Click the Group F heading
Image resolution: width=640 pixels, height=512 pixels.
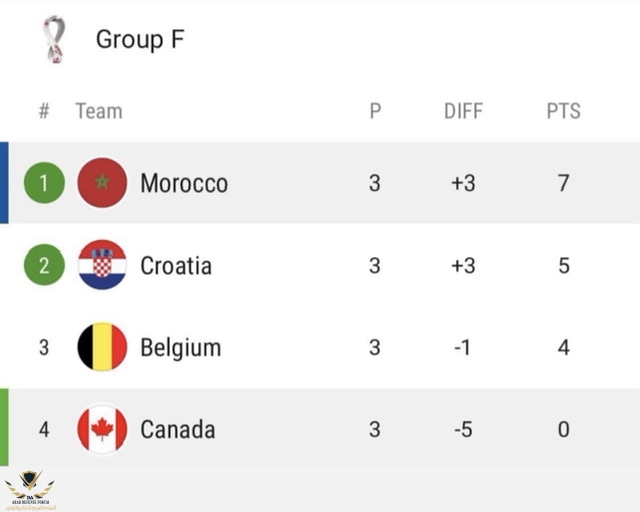click(x=140, y=39)
